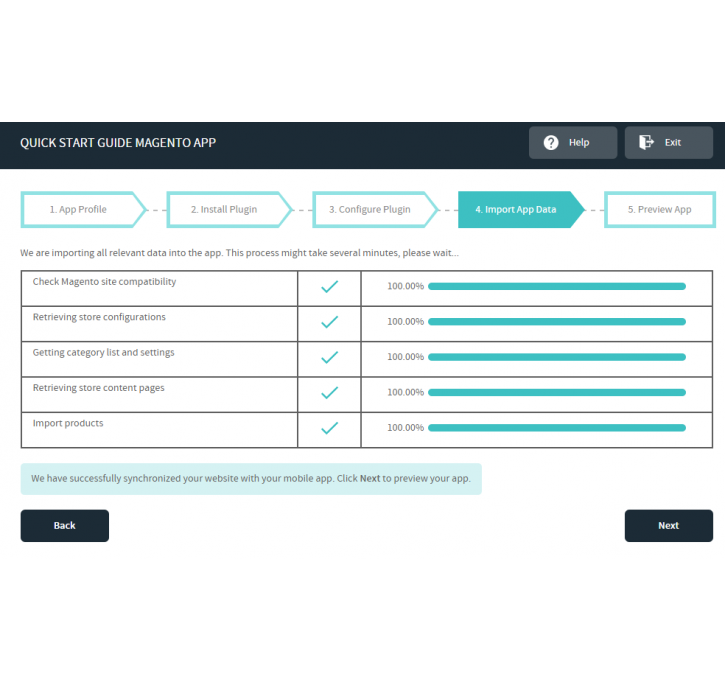This screenshot has width=725, height=680.
Task: Click 100.00% in store content pages row
Action: point(406,392)
